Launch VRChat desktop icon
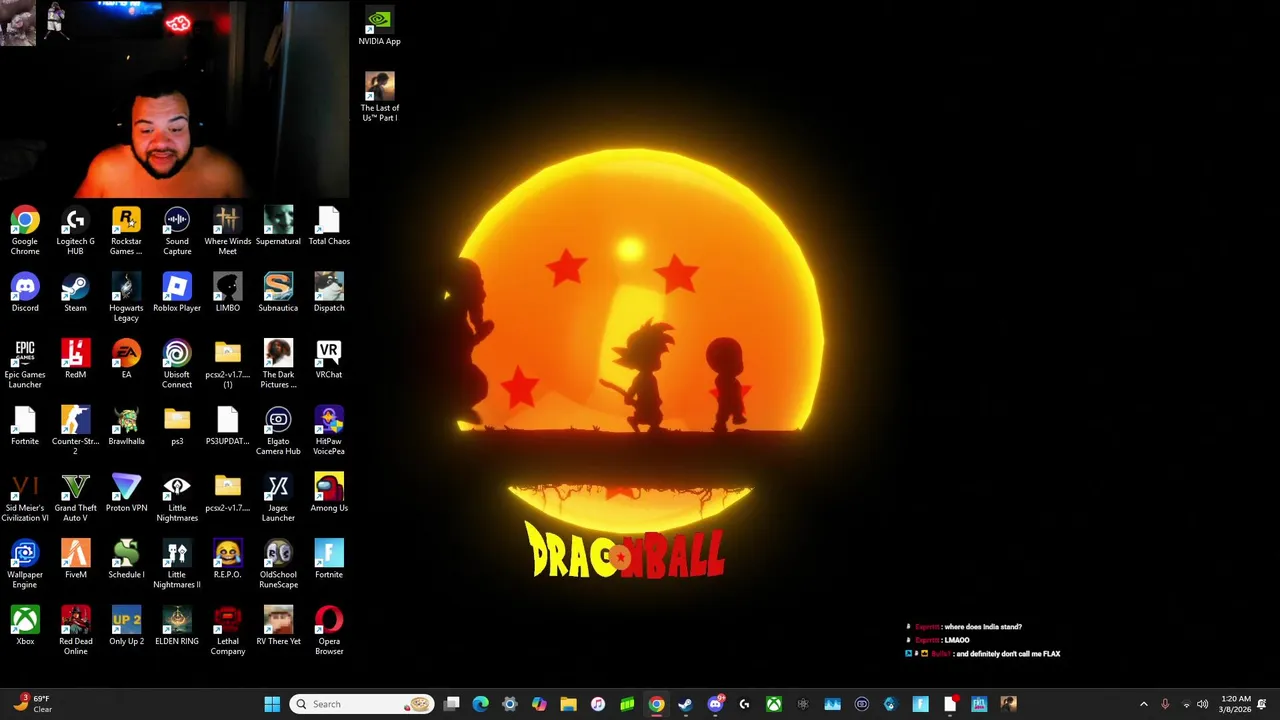Screen dimensions: 1280x720 pyautogui.click(x=329, y=359)
